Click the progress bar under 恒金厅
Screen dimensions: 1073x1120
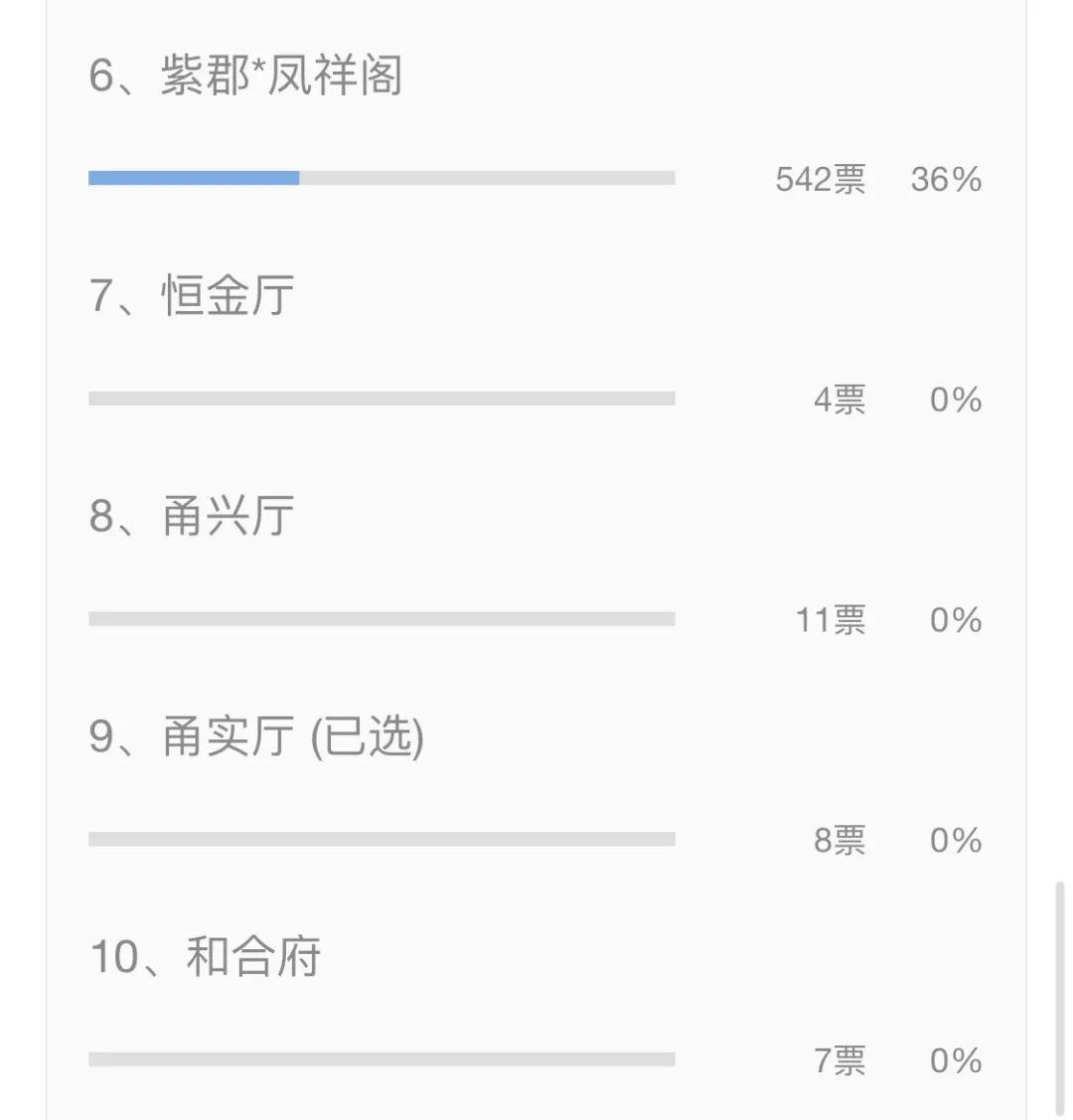382,398
